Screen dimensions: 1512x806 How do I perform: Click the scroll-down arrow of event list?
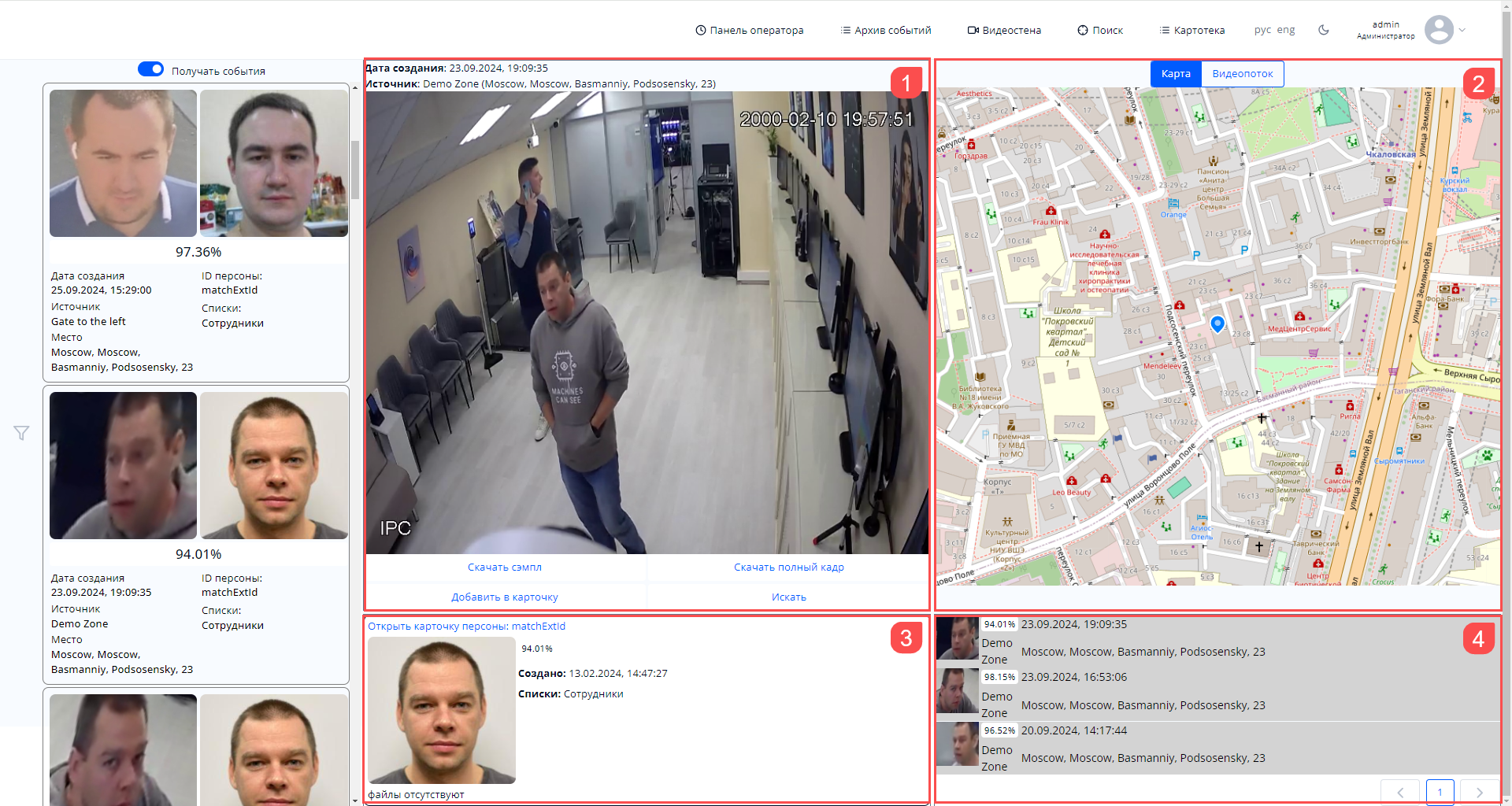[x=355, y=800]
